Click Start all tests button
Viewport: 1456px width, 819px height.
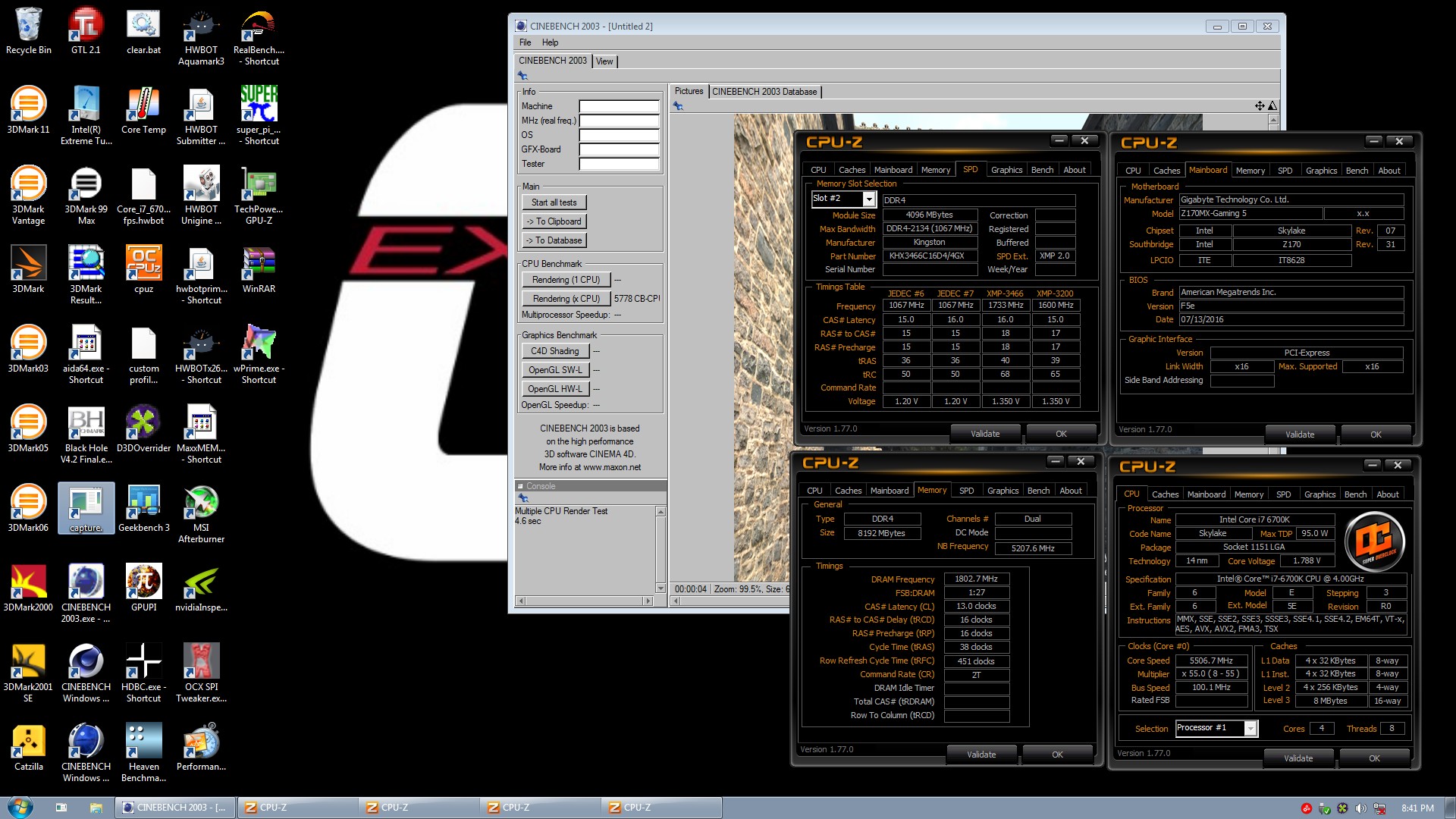coord(554,202)
